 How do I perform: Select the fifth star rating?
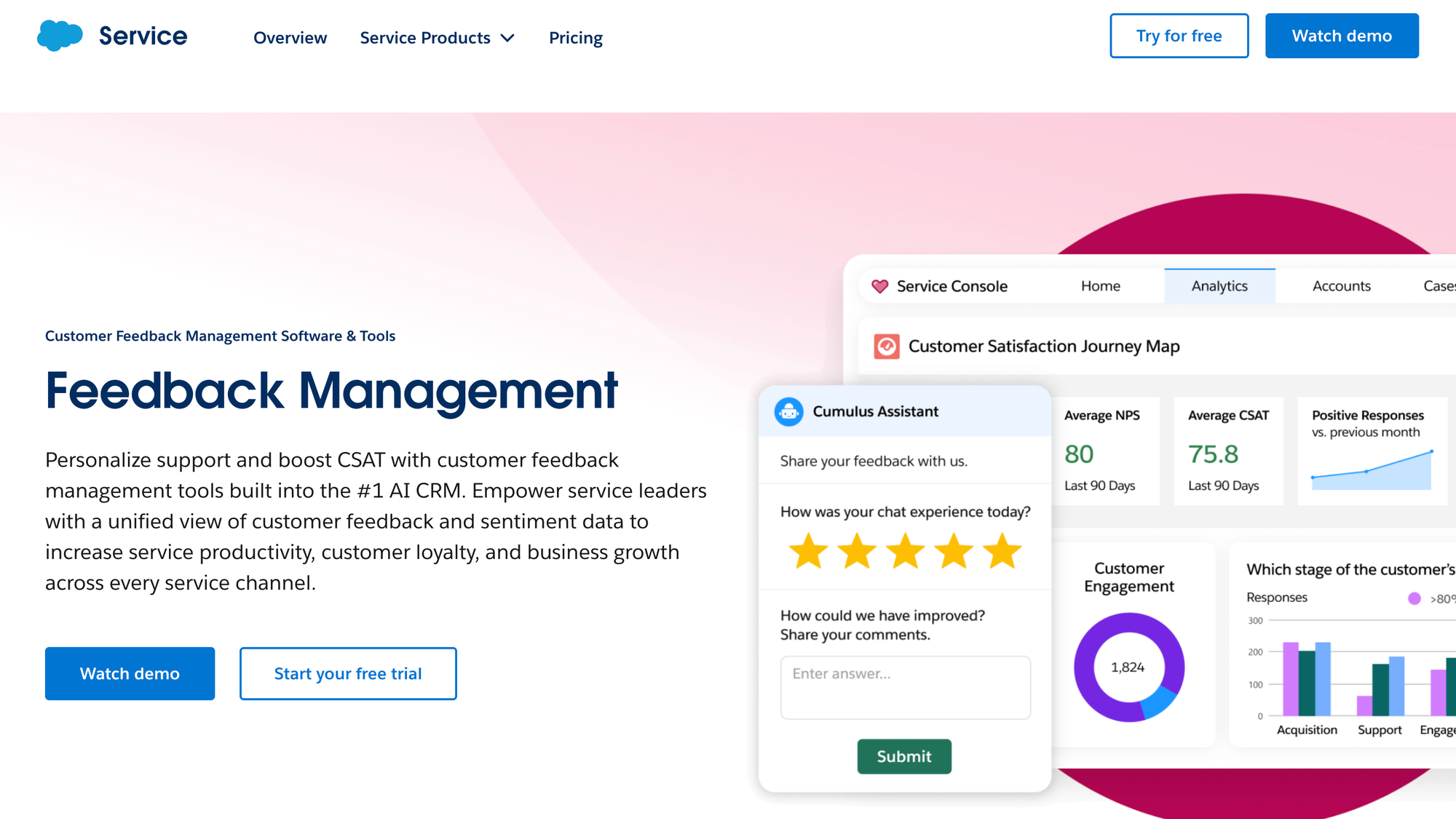[1002, 551]
